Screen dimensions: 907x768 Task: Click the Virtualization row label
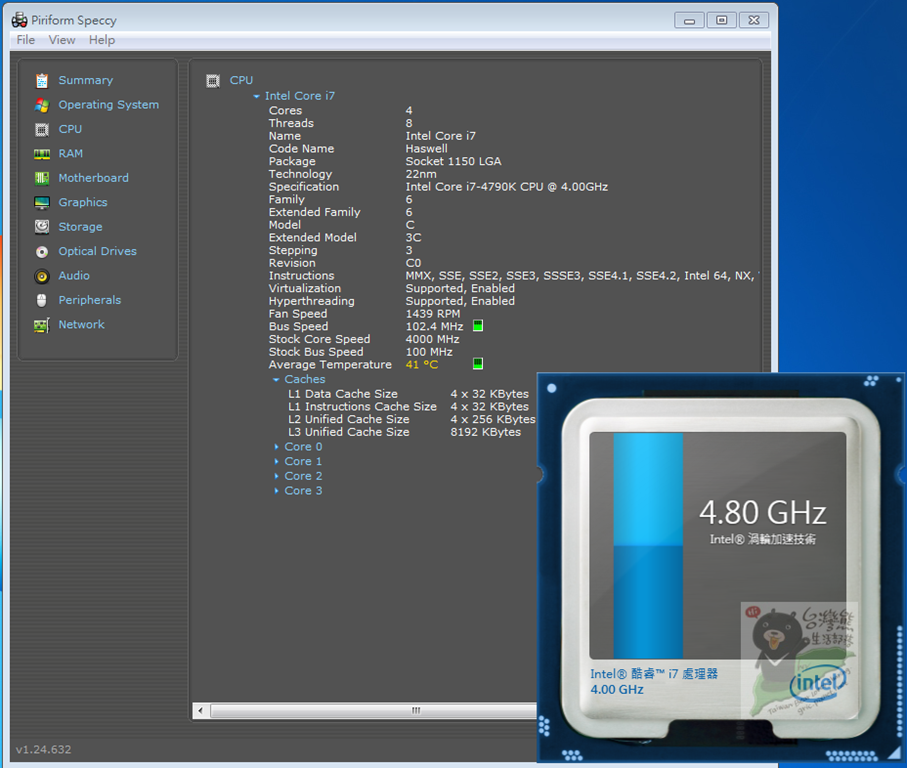(x=304, y=289)
